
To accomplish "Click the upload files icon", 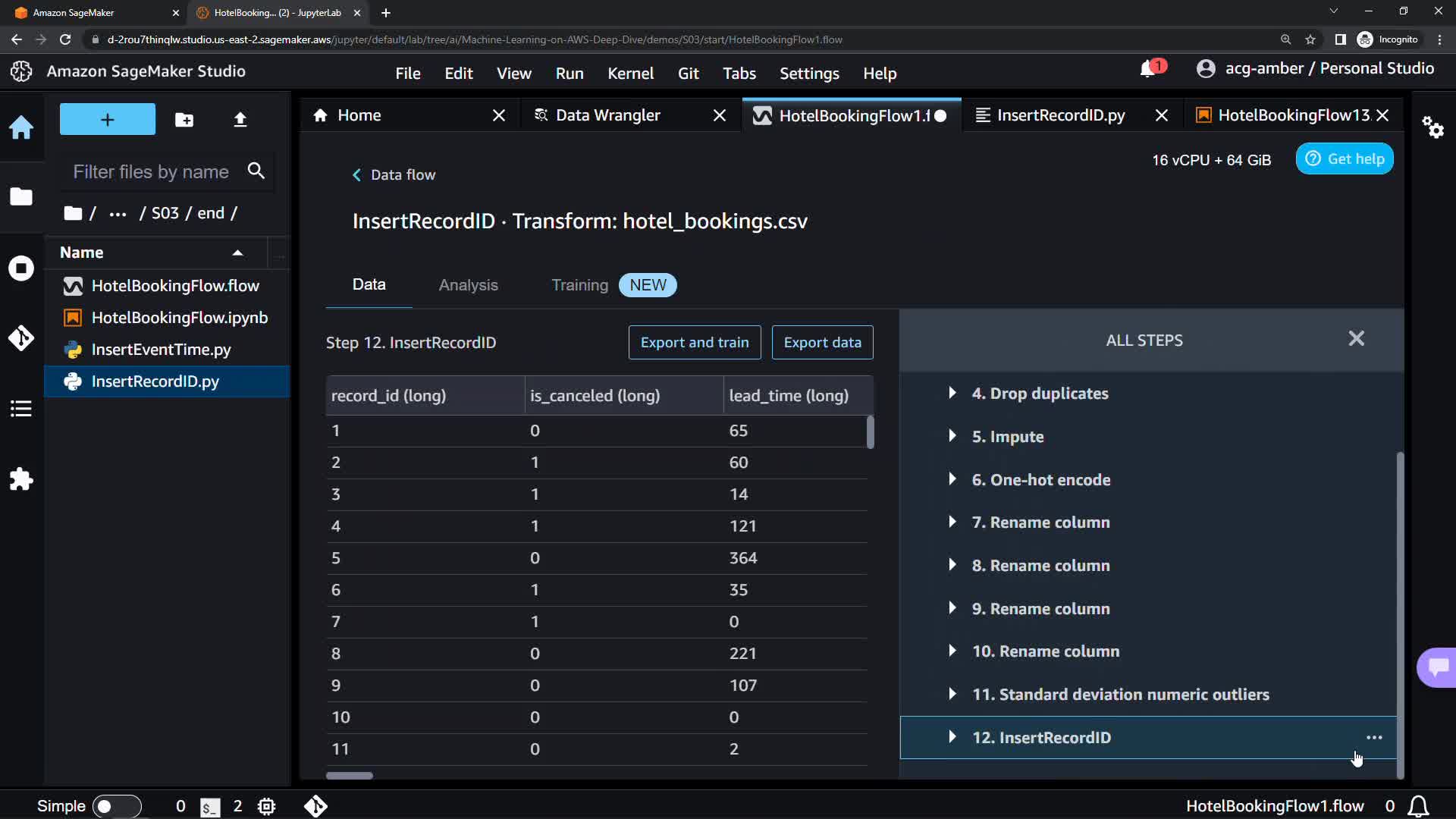I will coord(240,120).
